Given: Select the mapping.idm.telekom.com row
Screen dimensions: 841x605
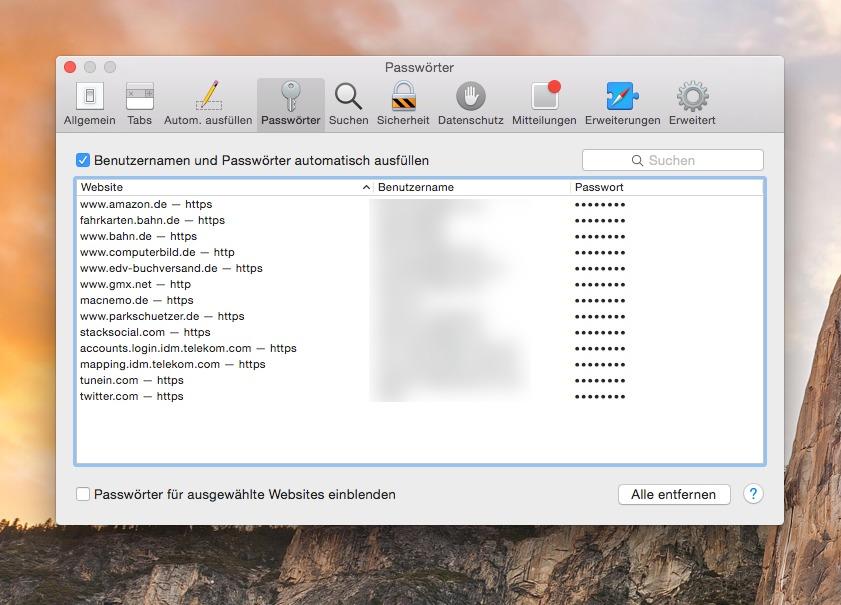Looking at the screenshot, I should tap(420, 364).
